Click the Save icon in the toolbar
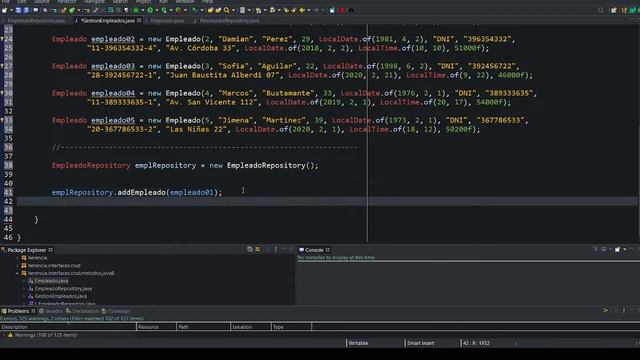Viewport: 640px width, 360px height. click(x=18, y=10)
